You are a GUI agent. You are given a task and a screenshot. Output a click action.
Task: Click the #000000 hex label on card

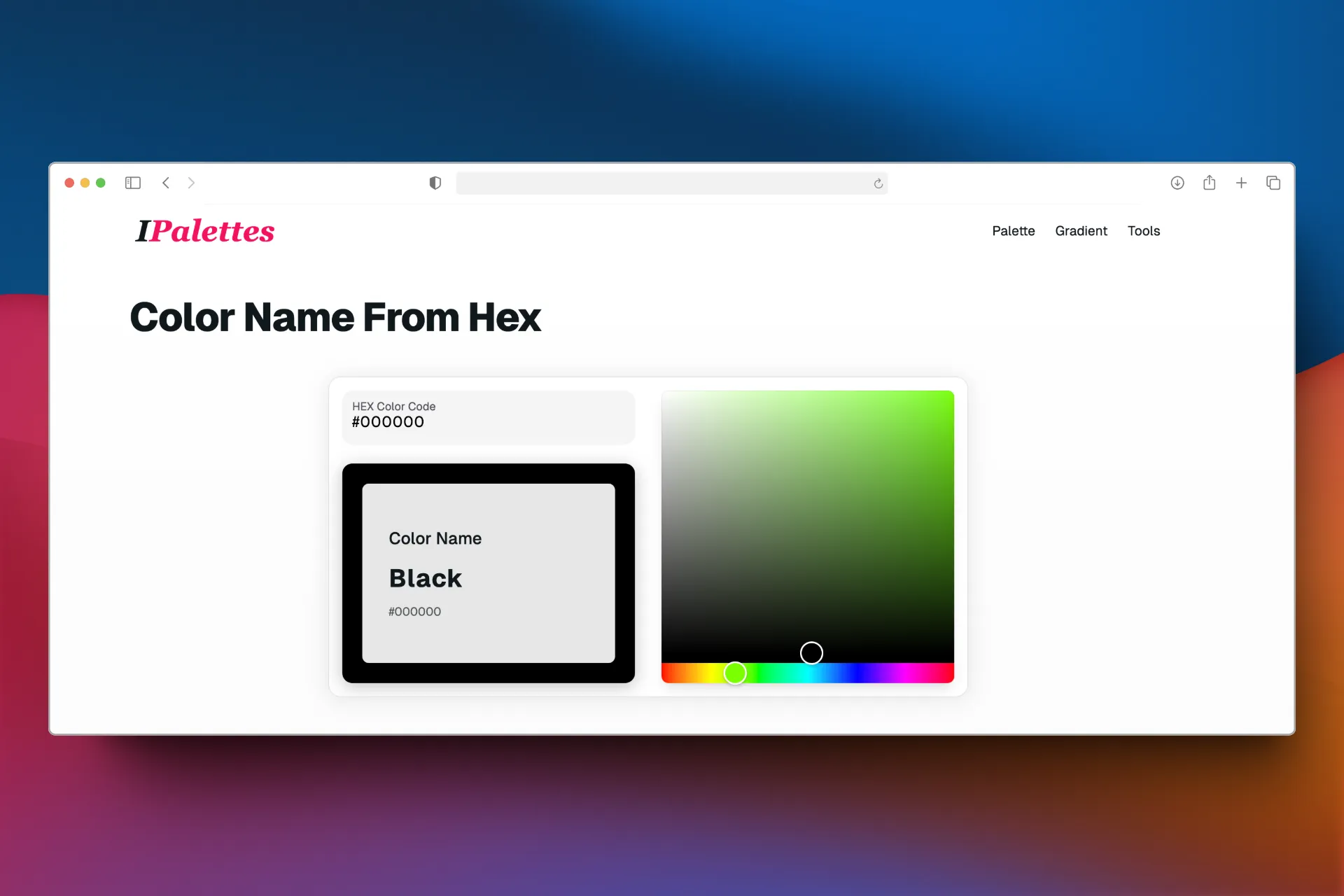point(414,611)
